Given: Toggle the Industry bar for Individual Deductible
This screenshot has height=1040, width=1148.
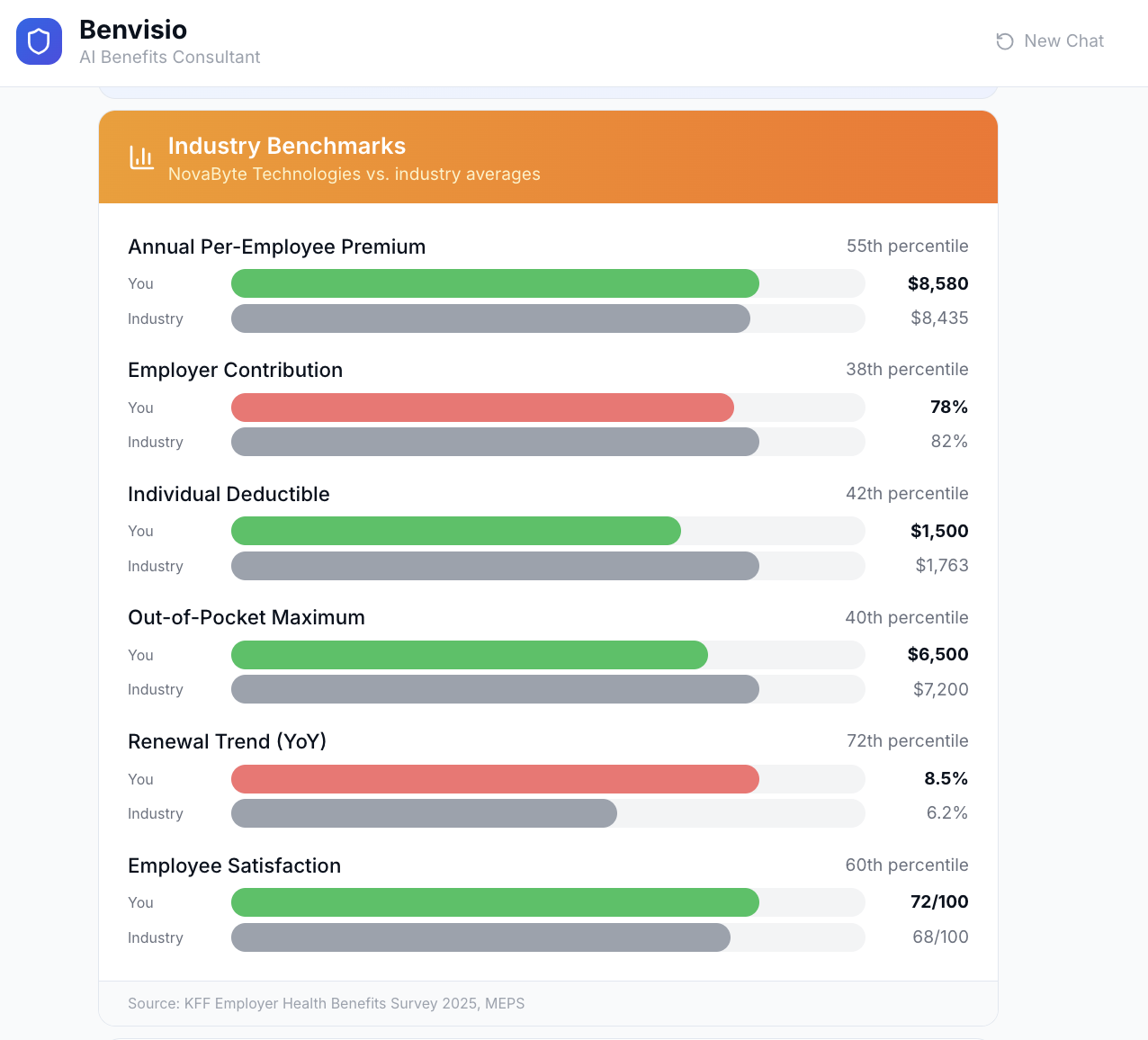Looking at the screenshot, I should (495, 566).
